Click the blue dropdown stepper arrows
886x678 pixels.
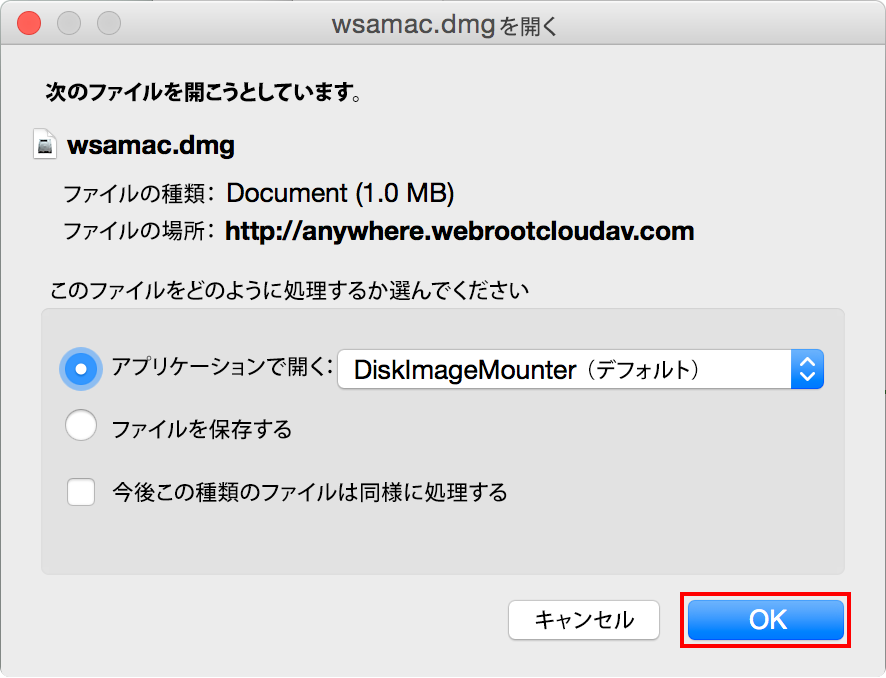tap(807, 370)
